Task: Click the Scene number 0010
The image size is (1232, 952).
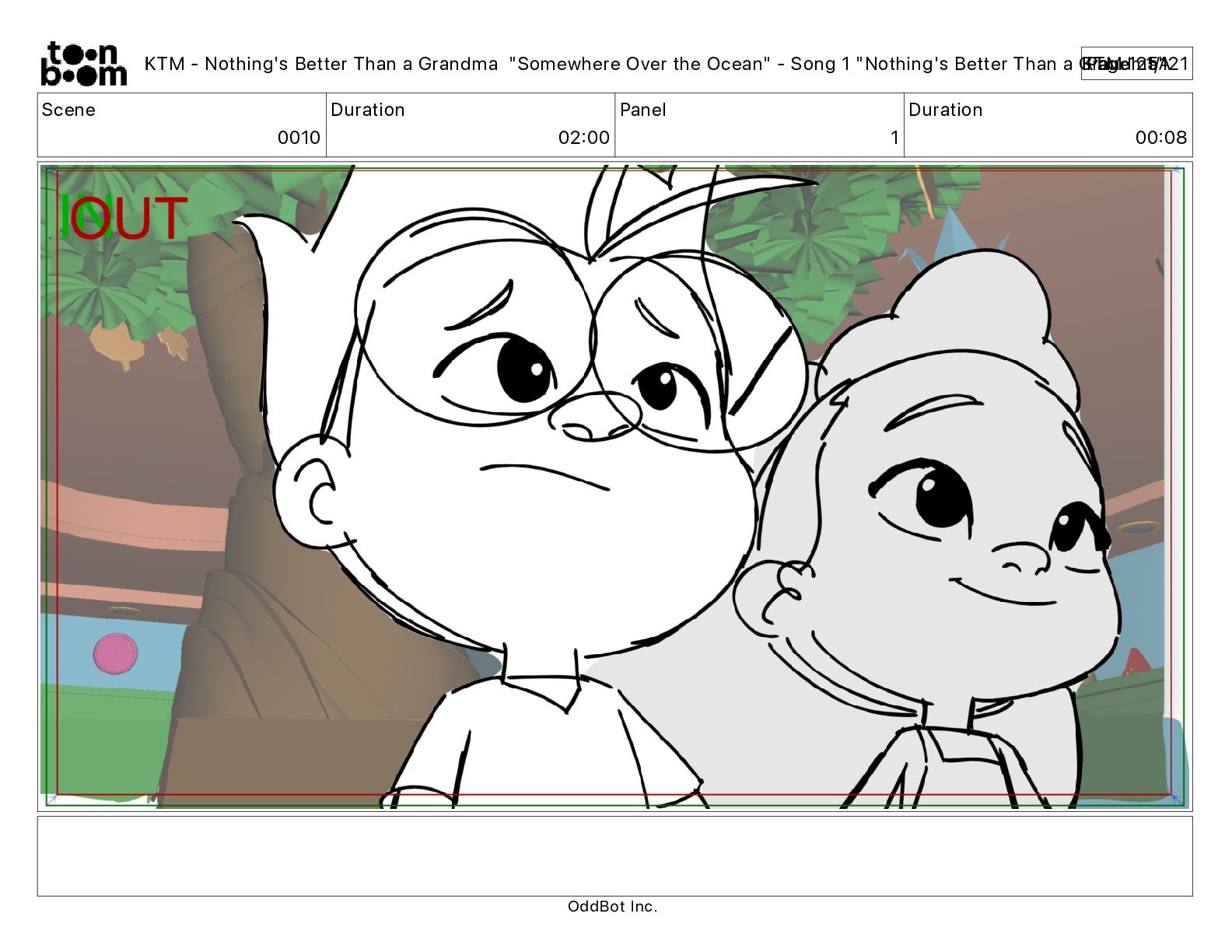Action: pyautogui.click(x=299, y=138)
